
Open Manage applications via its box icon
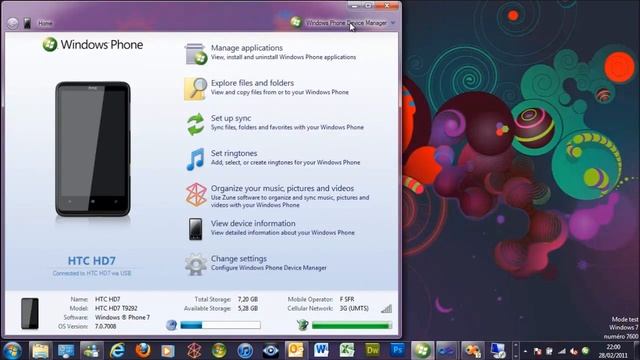[196, 54]
